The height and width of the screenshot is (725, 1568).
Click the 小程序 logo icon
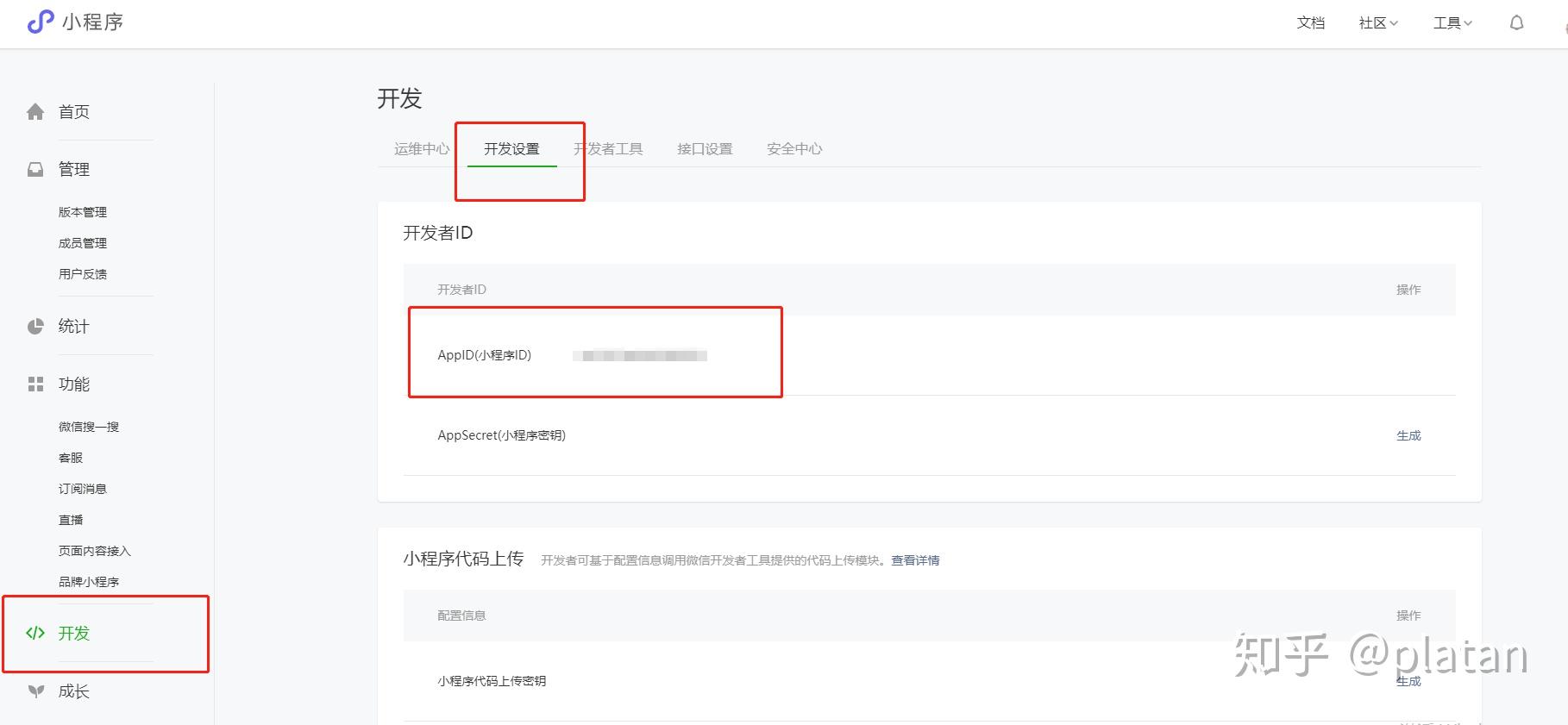coord(41,22)
